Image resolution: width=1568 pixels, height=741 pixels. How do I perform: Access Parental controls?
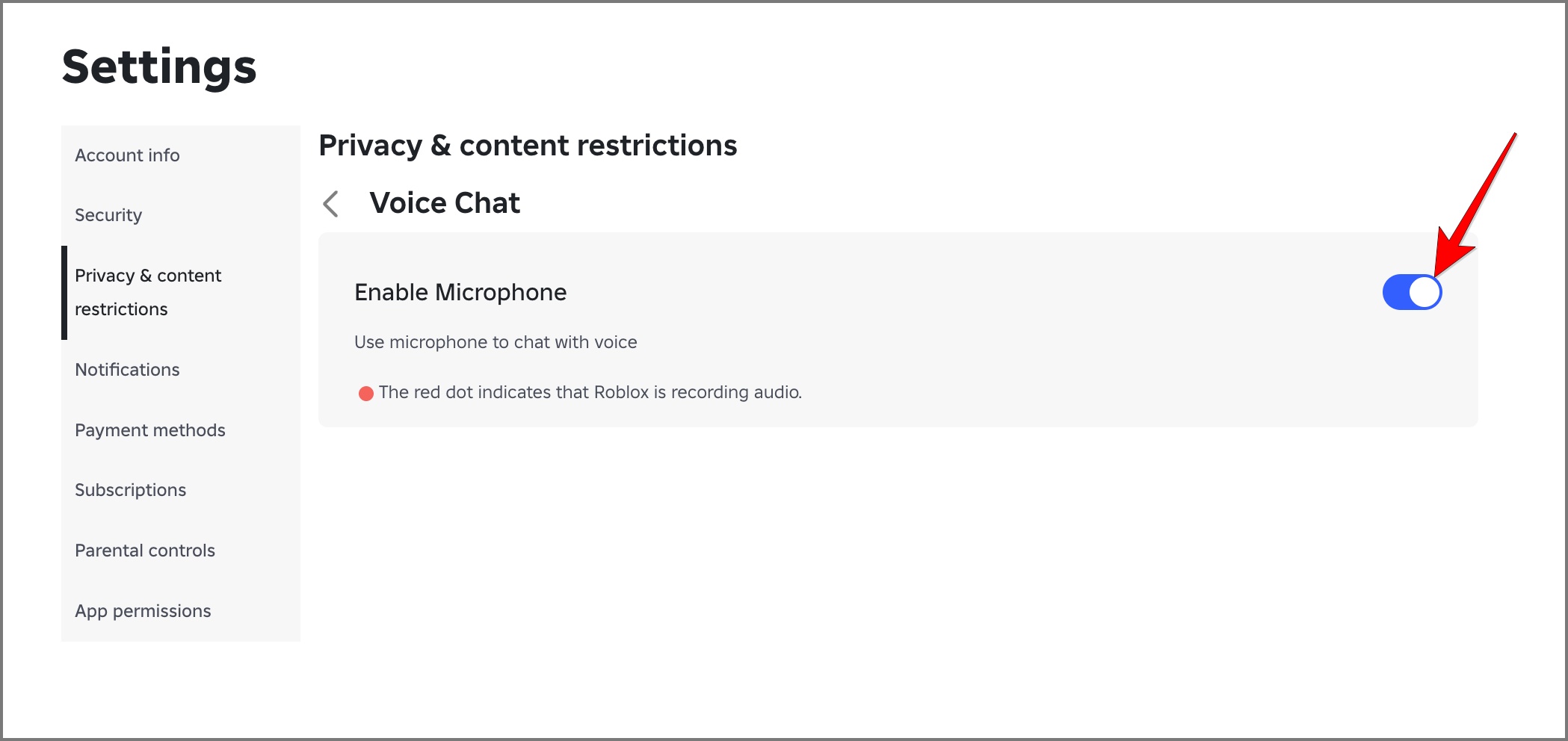(145, 550)
